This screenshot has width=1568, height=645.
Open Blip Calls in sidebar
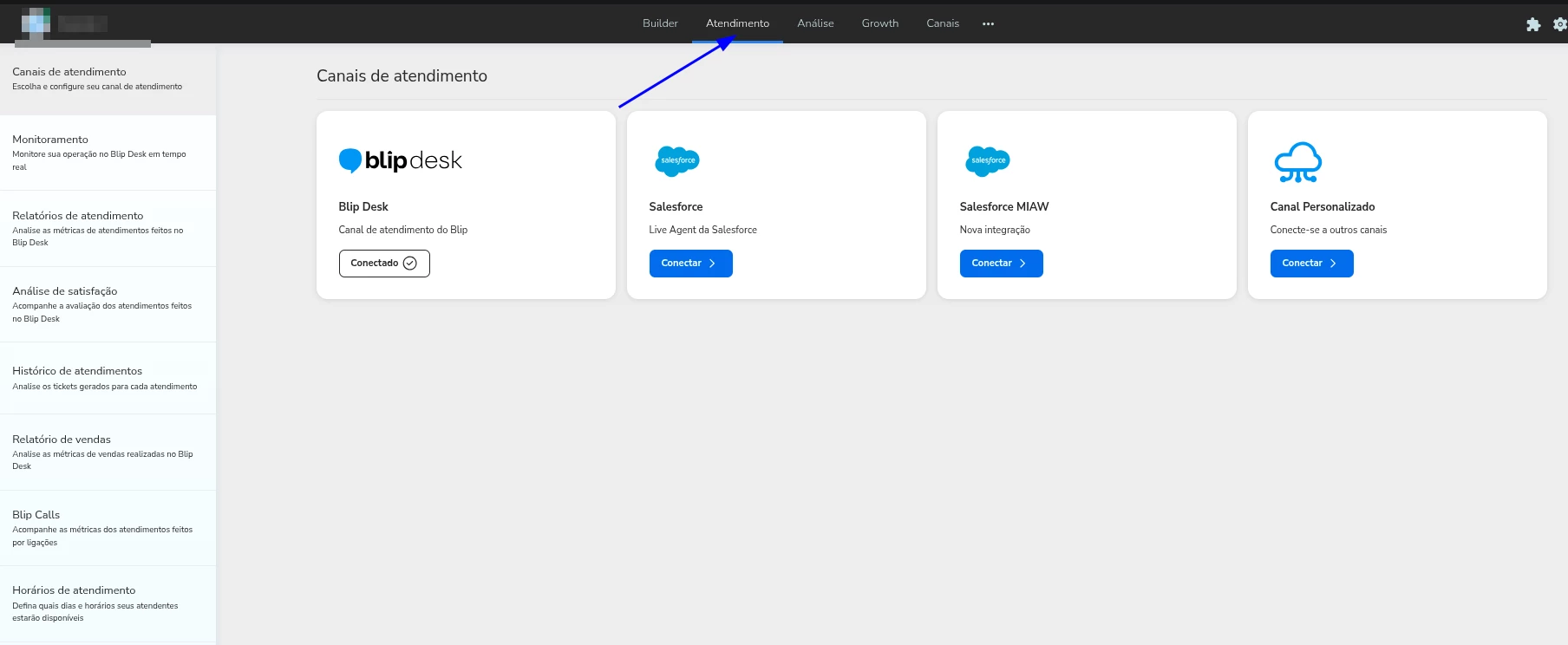[x=108, y=528]
